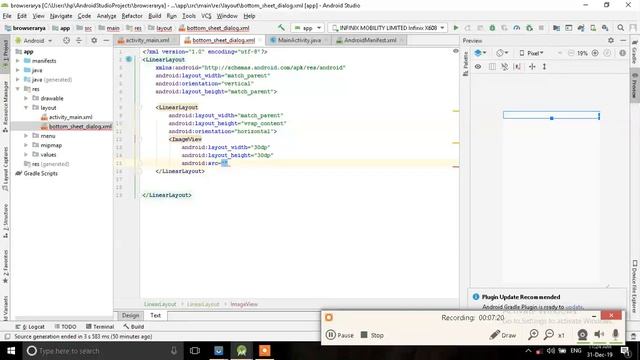
Task: Open the Profiler gauge icon in toolbar
Action: (517, 28)
